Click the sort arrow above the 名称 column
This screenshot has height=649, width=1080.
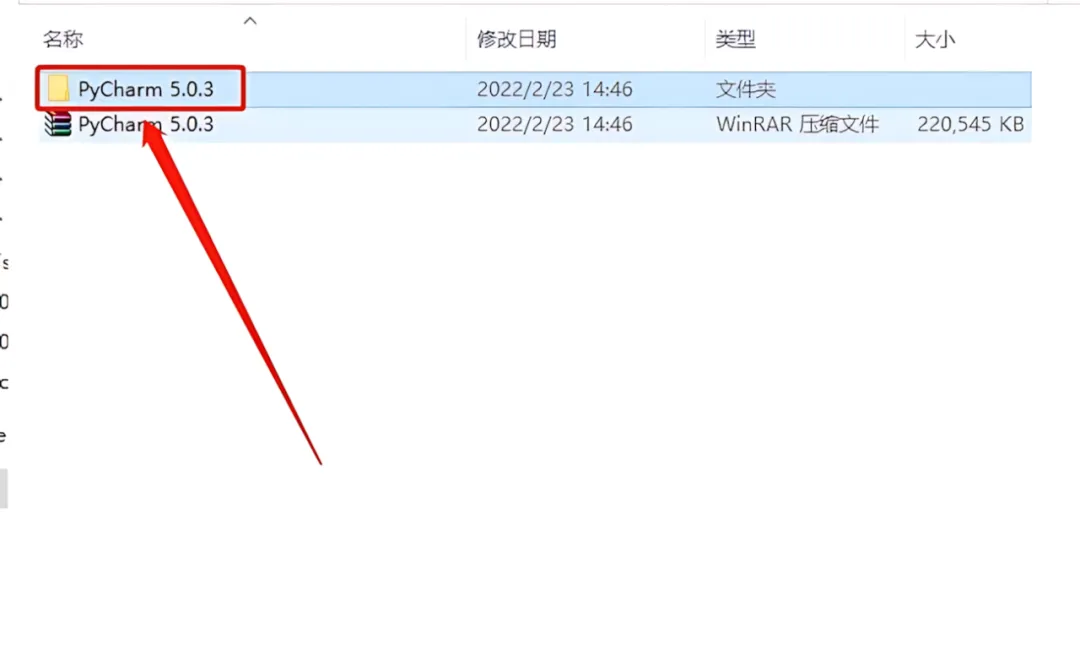click(250, 21)
